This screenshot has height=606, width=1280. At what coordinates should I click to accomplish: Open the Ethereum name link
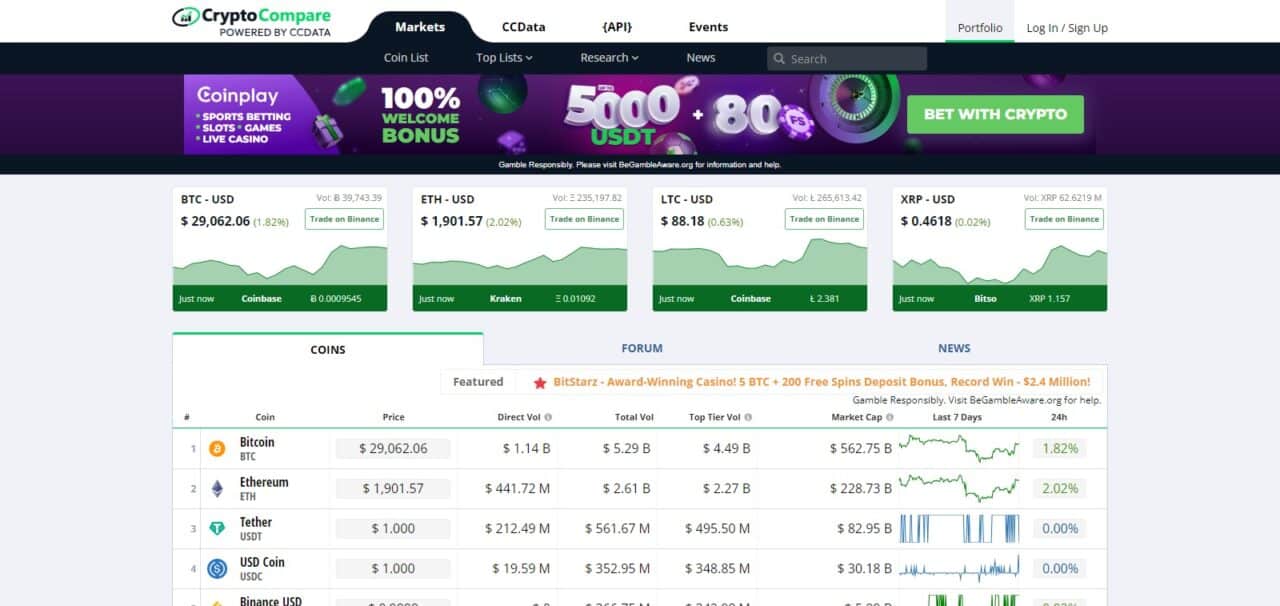click(x=264, y=482)
